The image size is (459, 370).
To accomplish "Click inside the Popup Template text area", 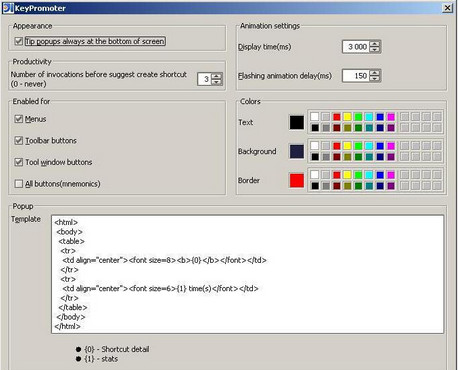I will 248,274.
